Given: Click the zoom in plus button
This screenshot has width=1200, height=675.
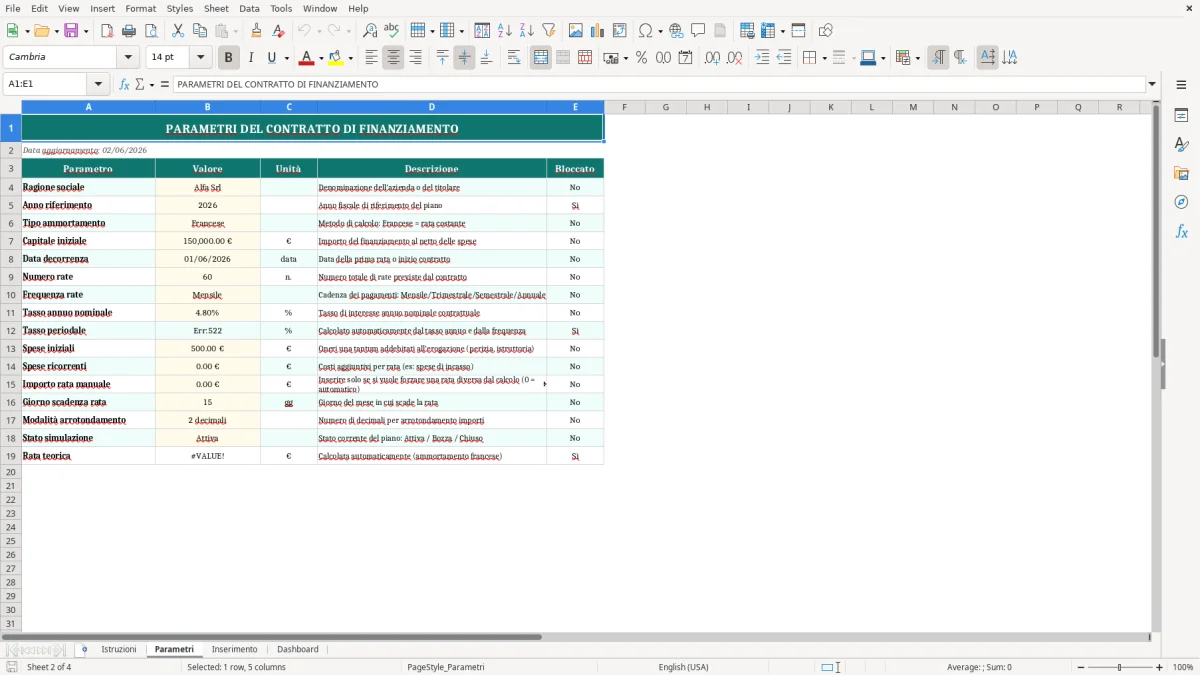Looking at the screenshot, I should (1160, 667).
